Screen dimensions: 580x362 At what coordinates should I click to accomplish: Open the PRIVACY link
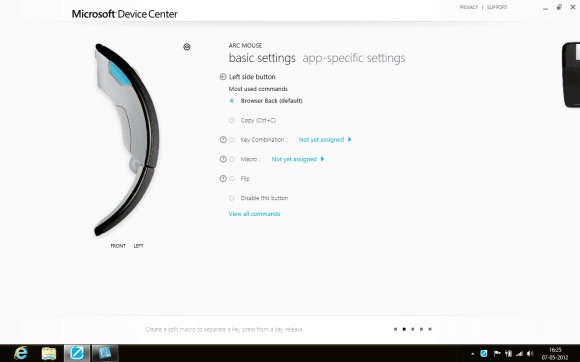469,7
